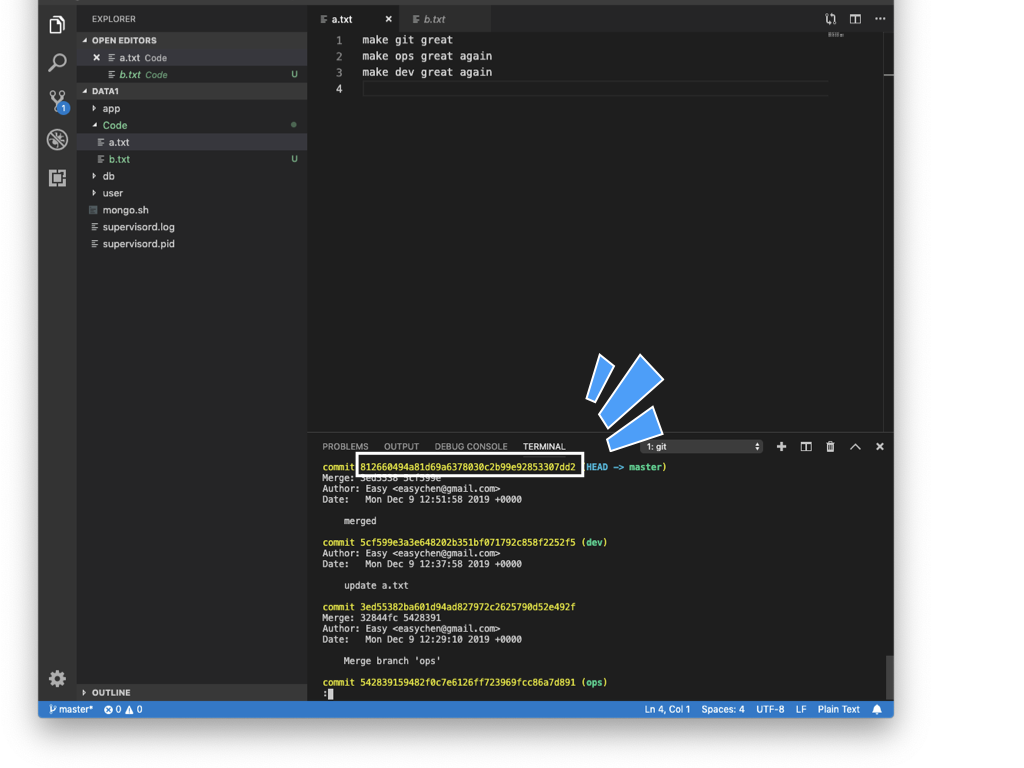Click the Explorer sidebar title

[114, 19]
